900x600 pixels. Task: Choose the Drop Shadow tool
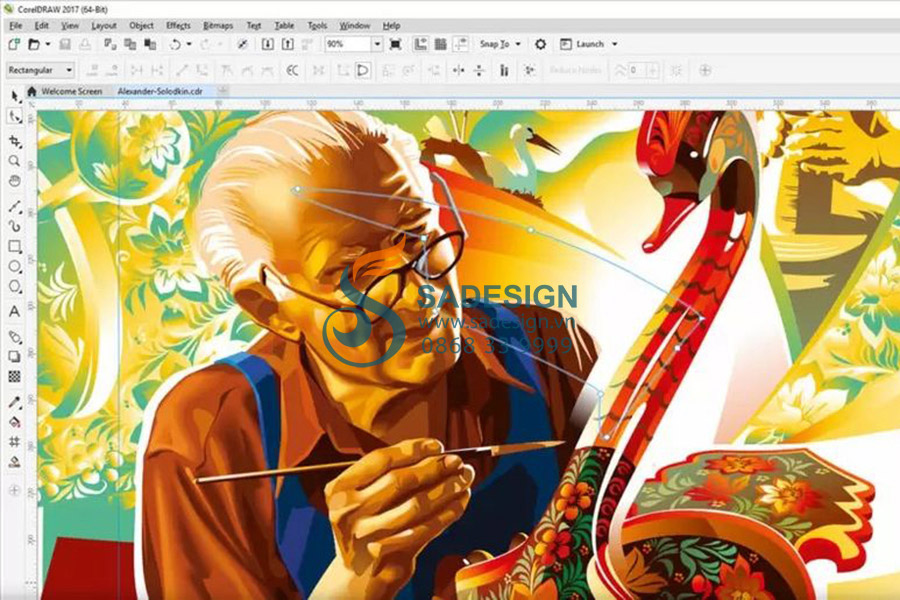pos(15,357)
